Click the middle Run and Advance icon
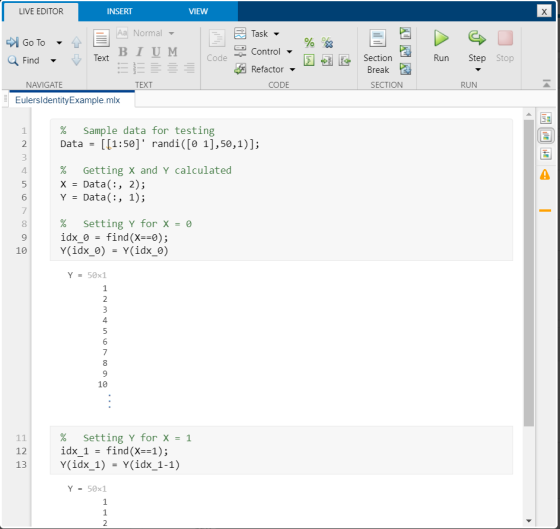 (x=405, y=51)
